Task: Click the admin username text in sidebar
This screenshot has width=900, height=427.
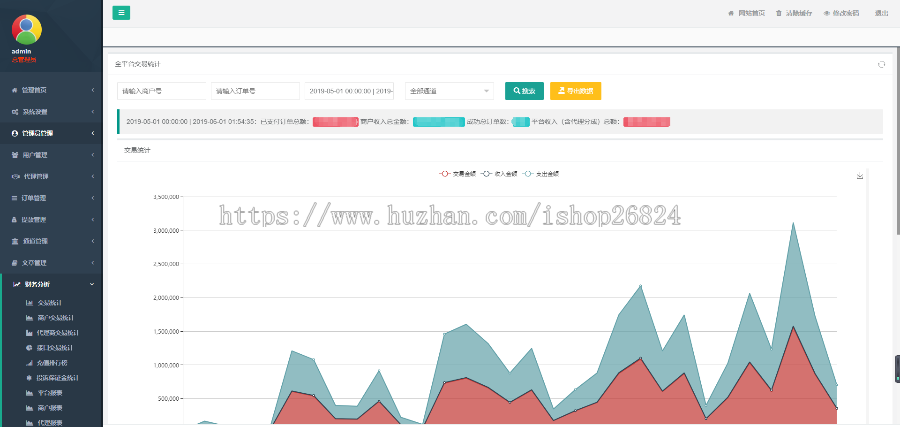Action: click(21, 51)
